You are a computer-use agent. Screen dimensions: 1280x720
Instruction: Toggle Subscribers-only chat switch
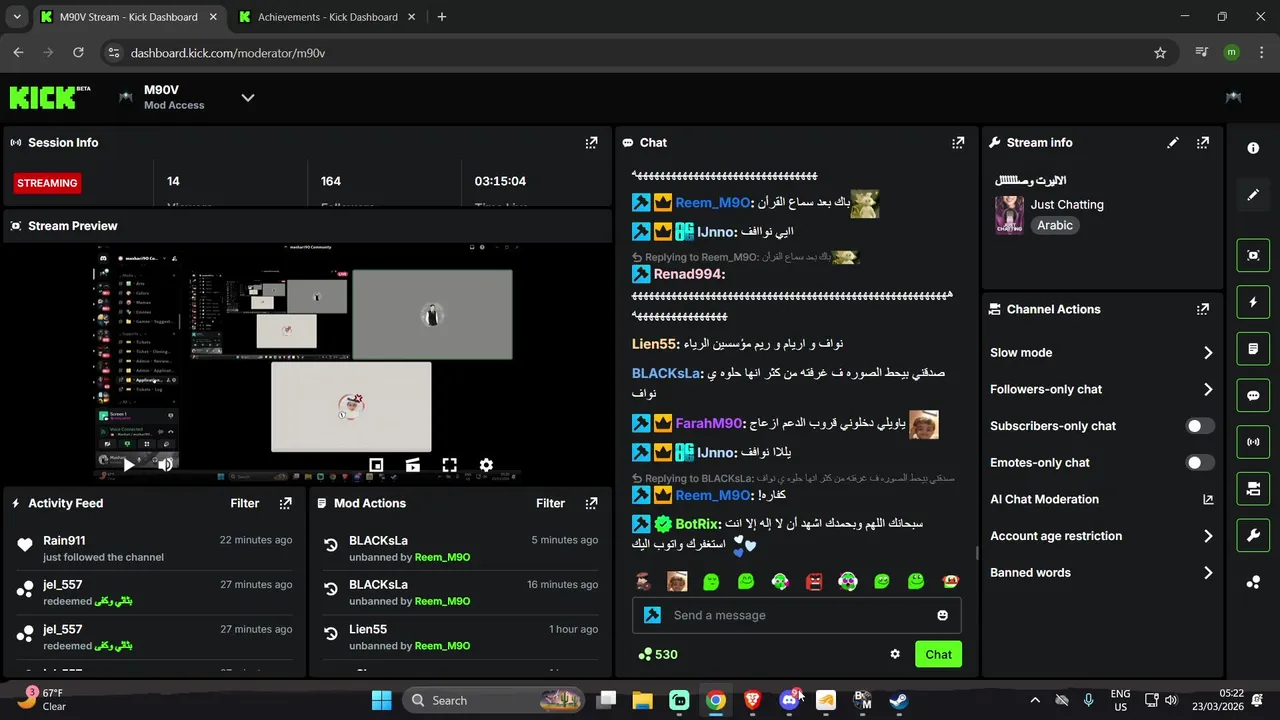coord(1200,426)
